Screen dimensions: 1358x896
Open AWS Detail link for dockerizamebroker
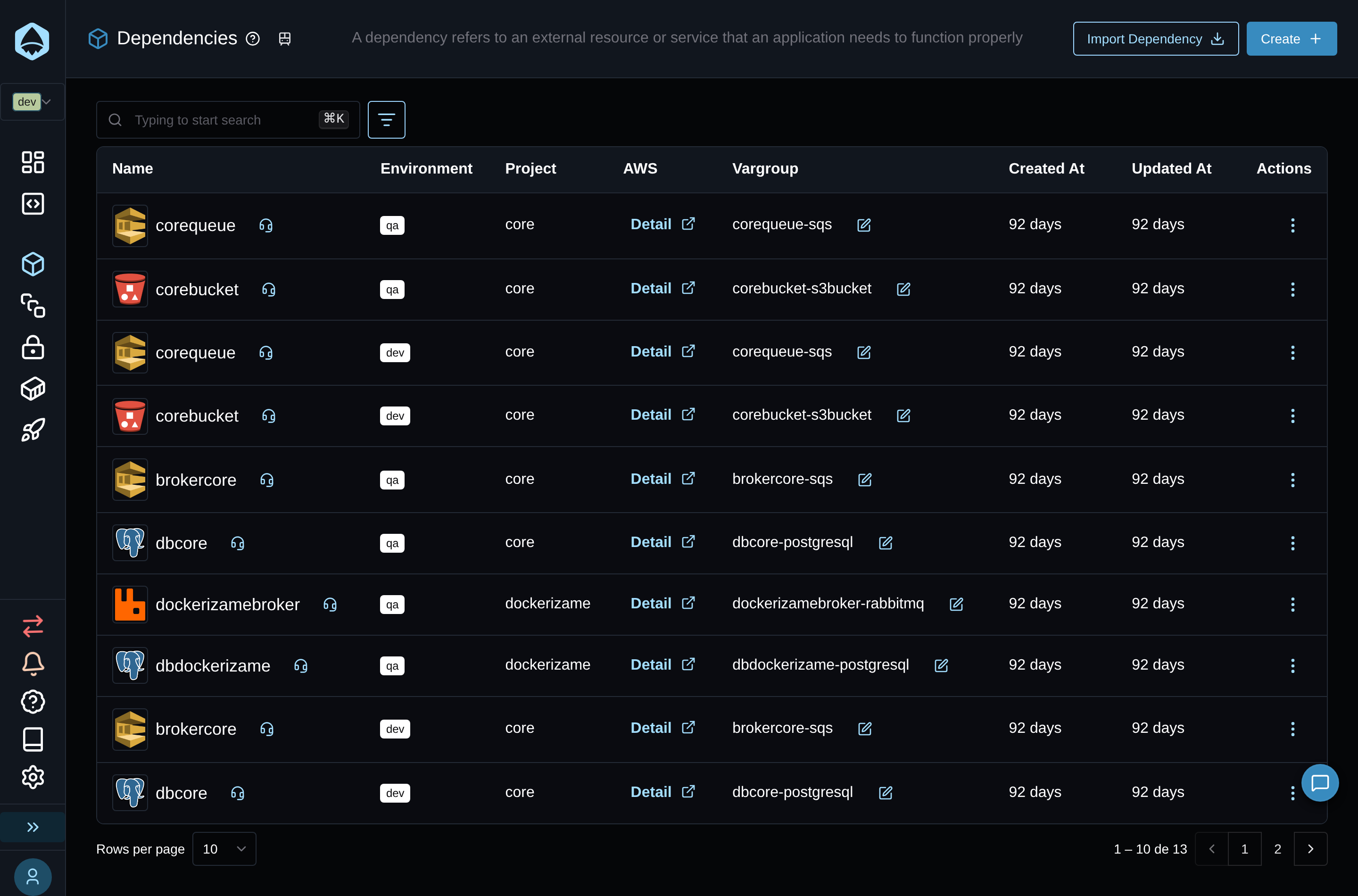[662, 604]
